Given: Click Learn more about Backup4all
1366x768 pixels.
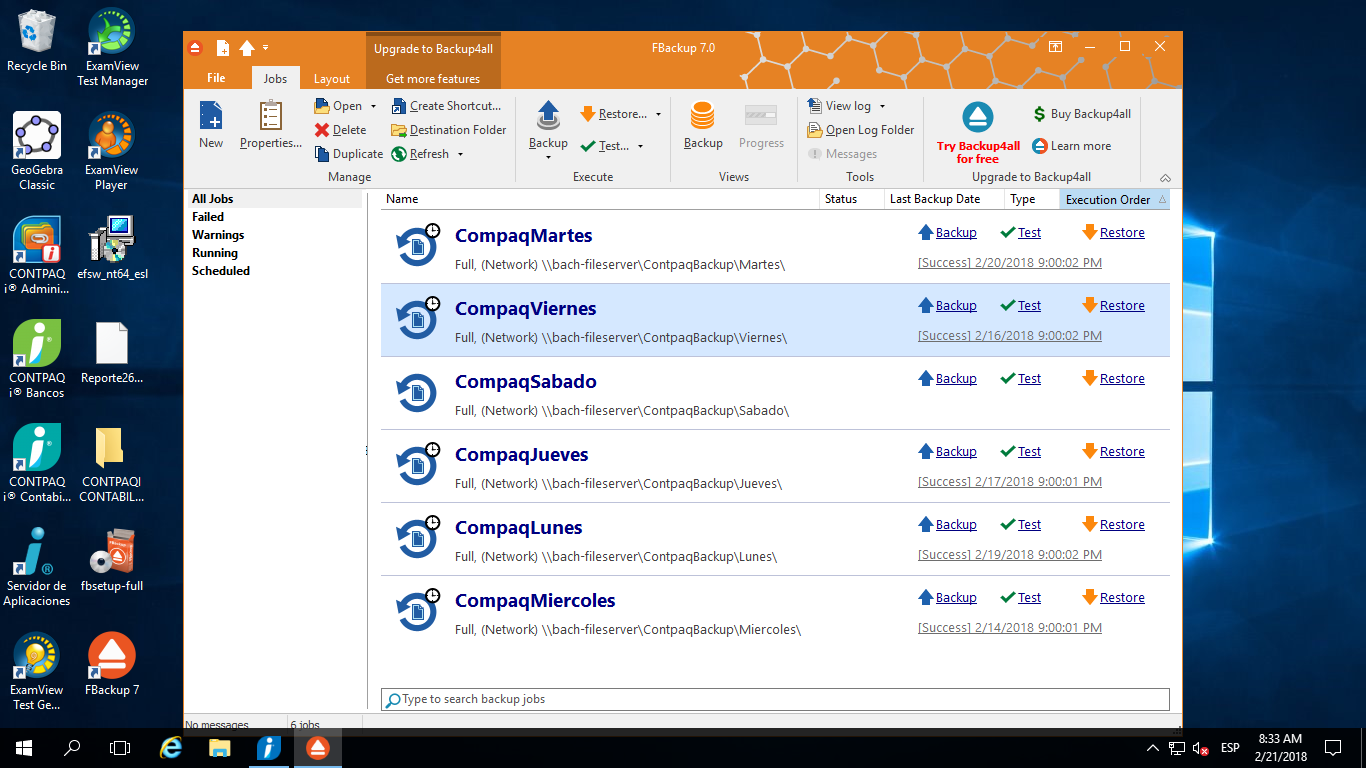Looking at the screenshot, I should coord(1071,146).
